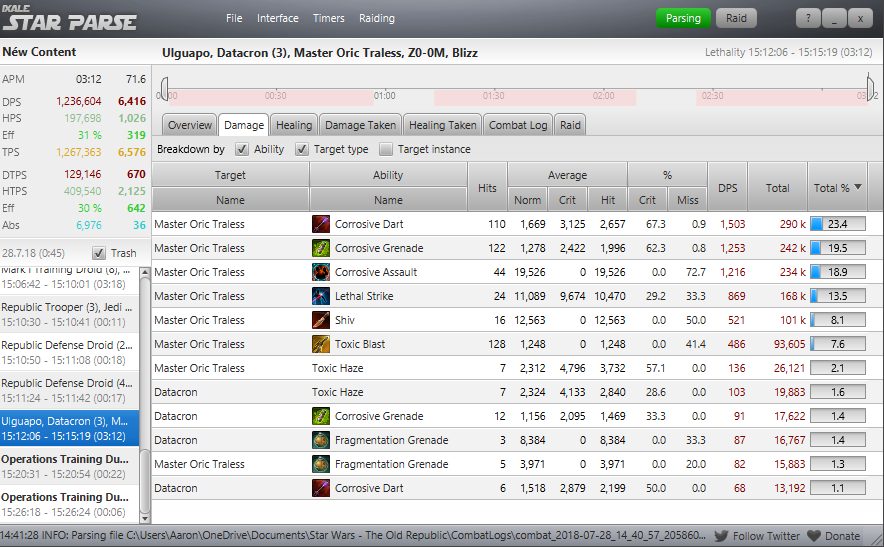Open the Healing Taken tab
The height and width of the screenshot is (547, 884).
pos(443,125)
